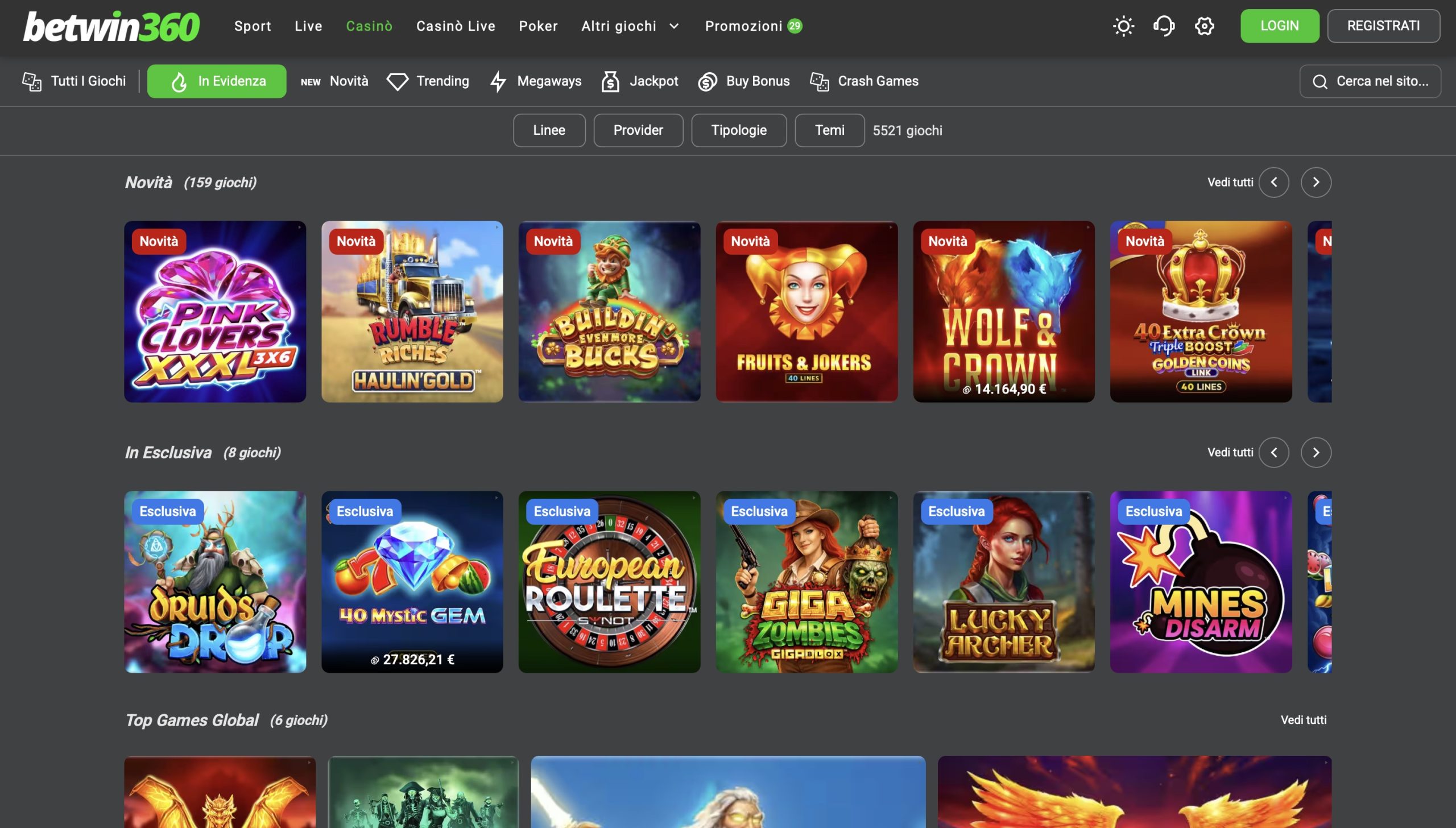Switch to the Buy Bonus category
Screen dimensions: 1456x828
[x=744, y=81]
